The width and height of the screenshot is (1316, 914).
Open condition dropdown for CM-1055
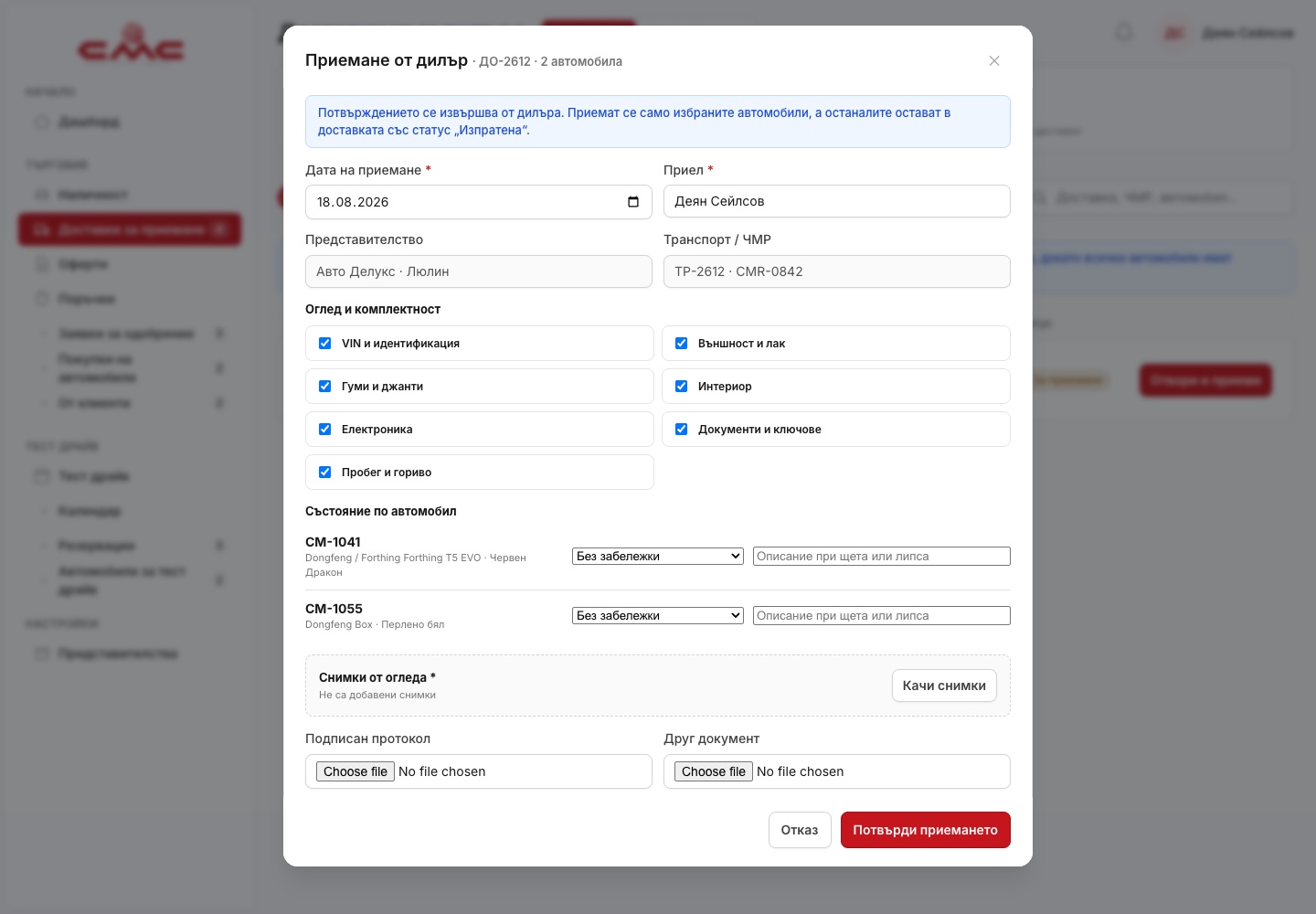[x=658, y=615]
